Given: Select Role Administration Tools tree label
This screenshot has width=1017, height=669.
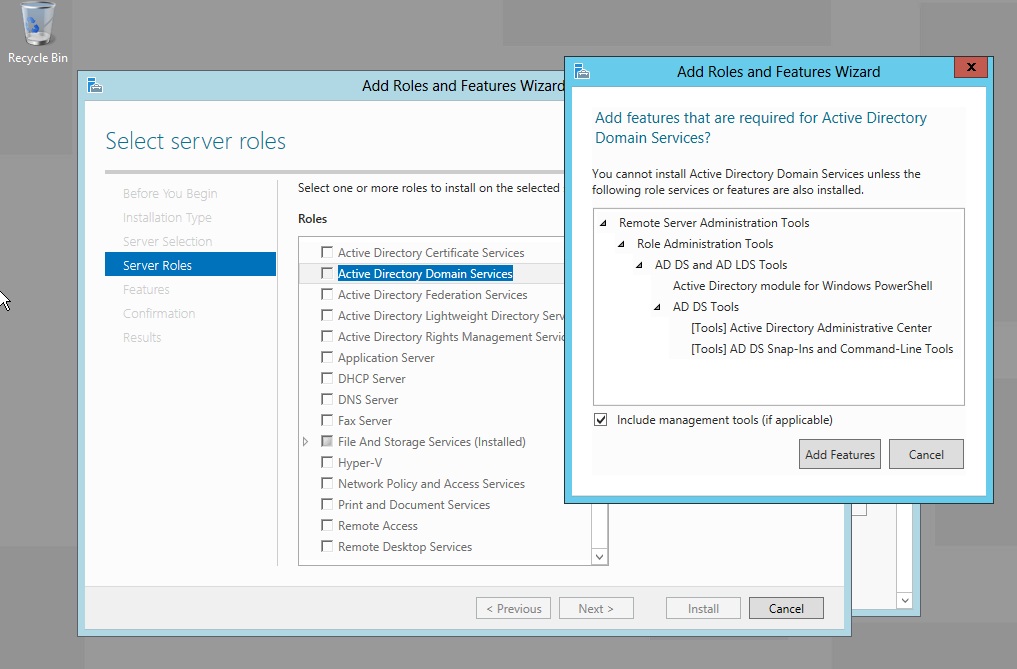Looking at the screenshot, I should pyautogui.click(x=705, y=243).
